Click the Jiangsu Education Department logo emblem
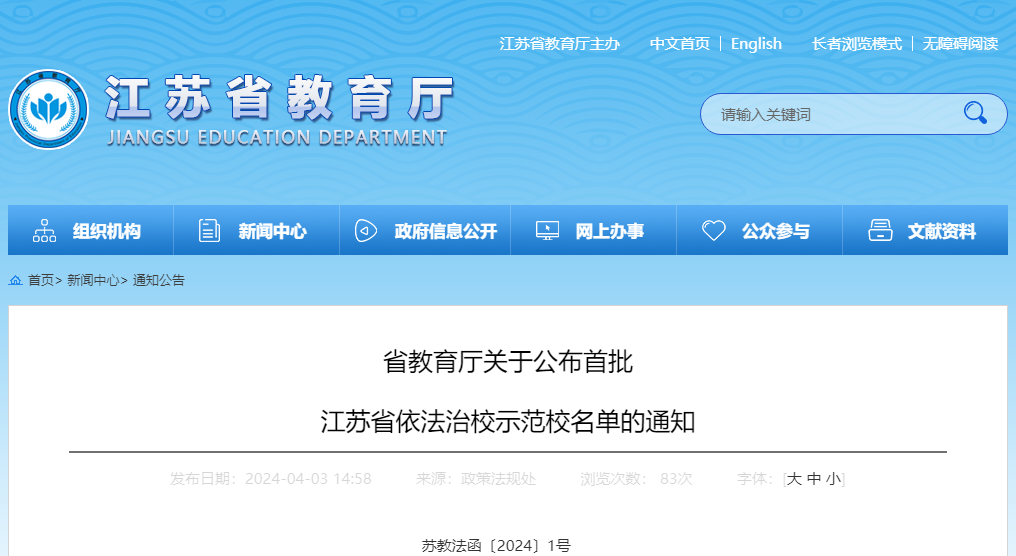This screenshot has width=1016, height=556. click(x=48, y=109)
